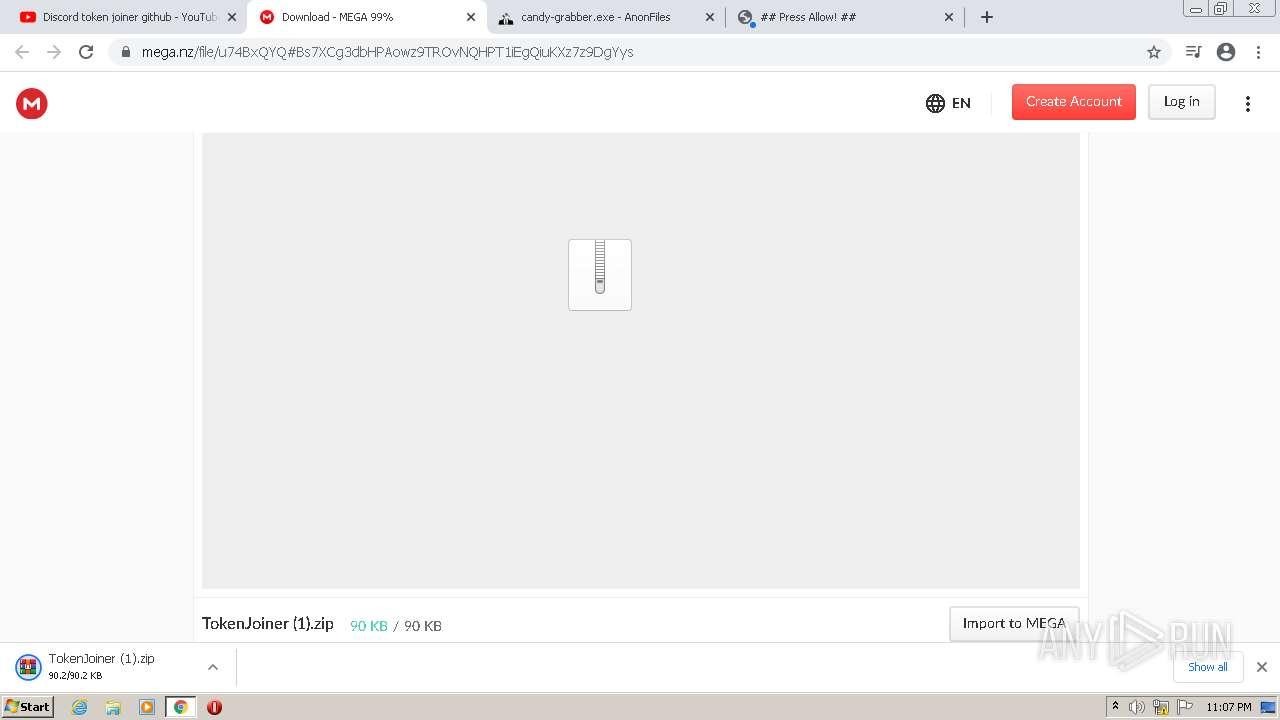The width and height of the screenshot is (1280, 720).
Task: Close the YouTube tab
Action: (x=232, y=17)
